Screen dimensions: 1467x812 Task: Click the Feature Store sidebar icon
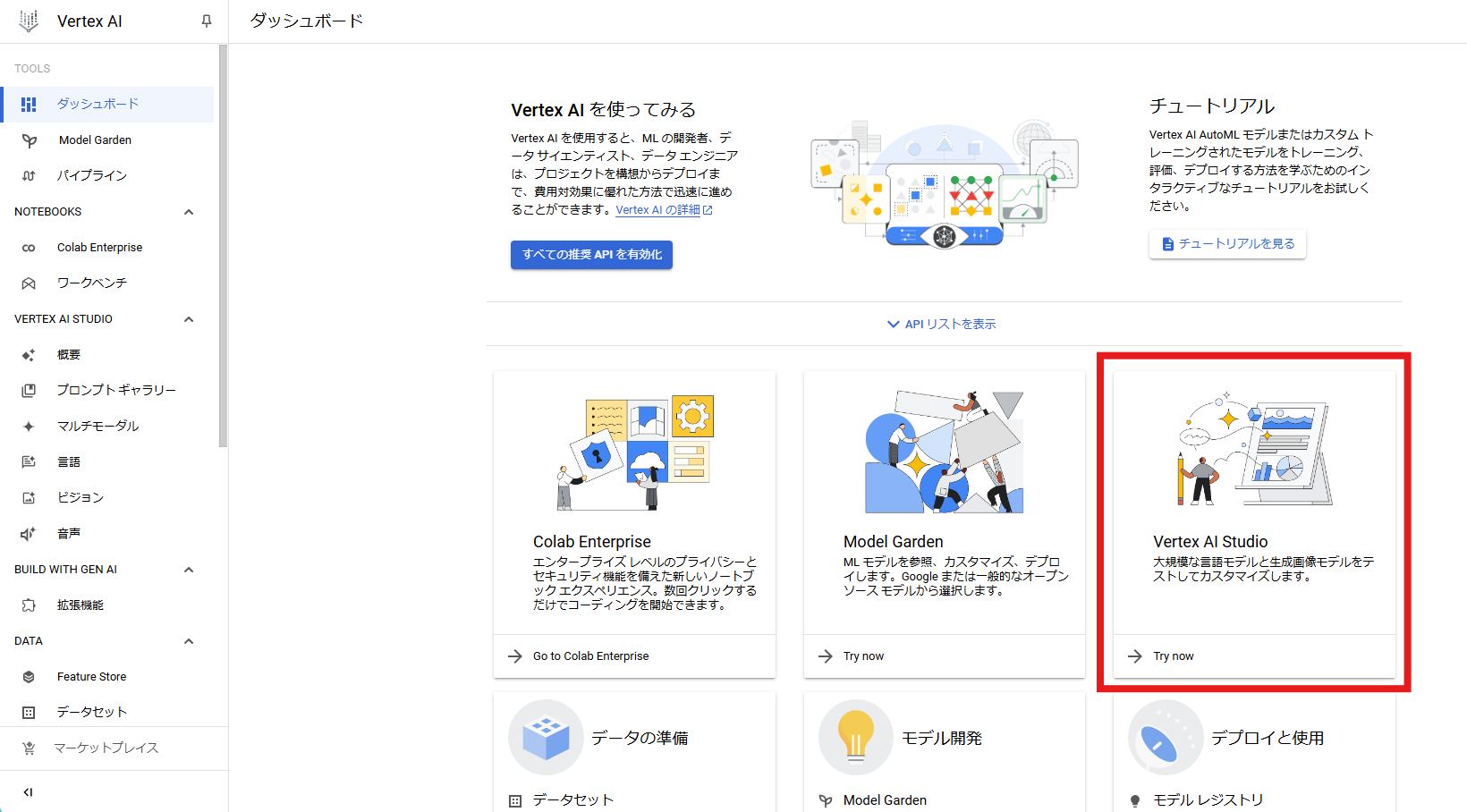point(29,677)
